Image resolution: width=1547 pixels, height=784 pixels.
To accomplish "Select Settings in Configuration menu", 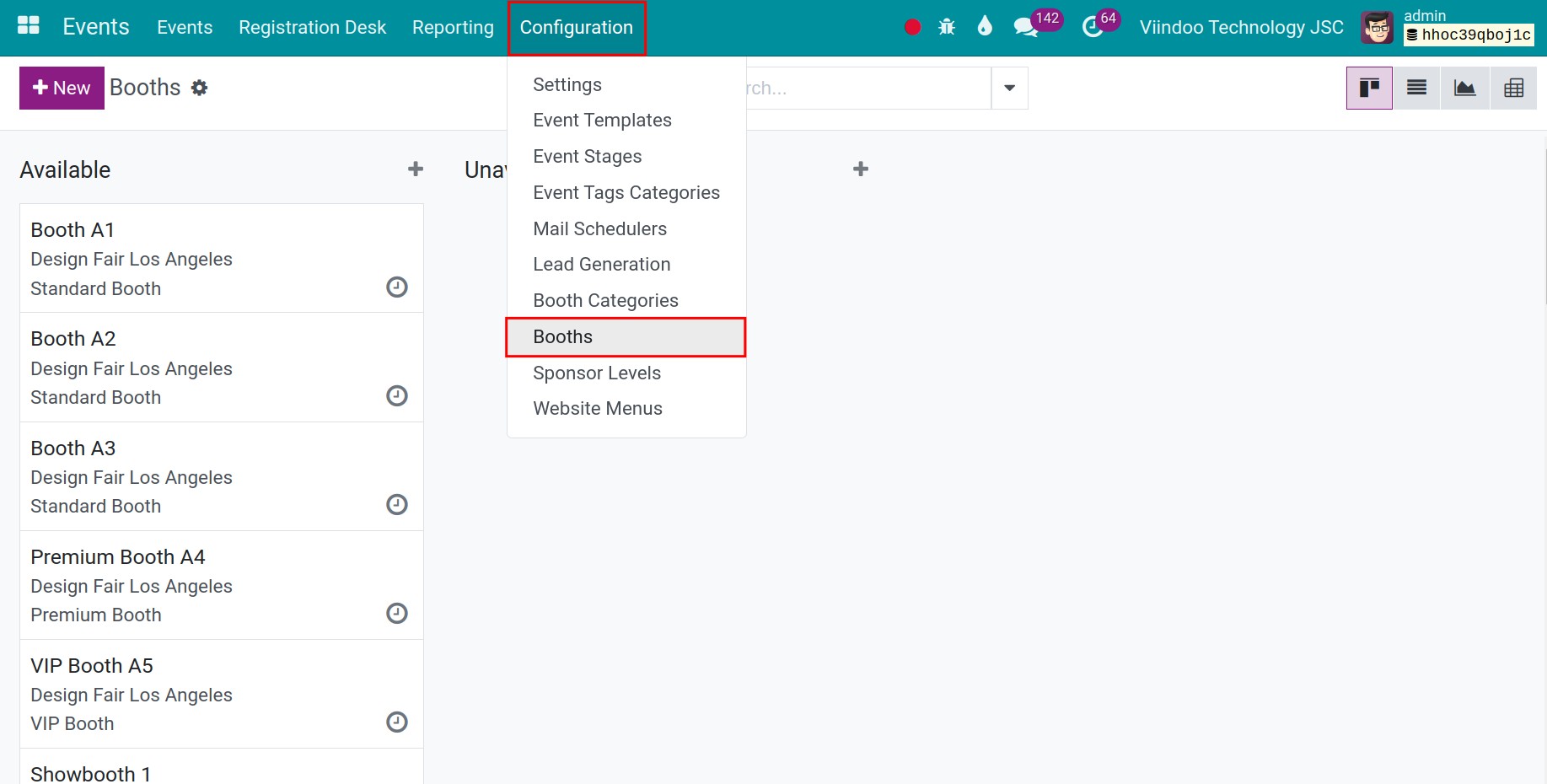I will point(626,85).
